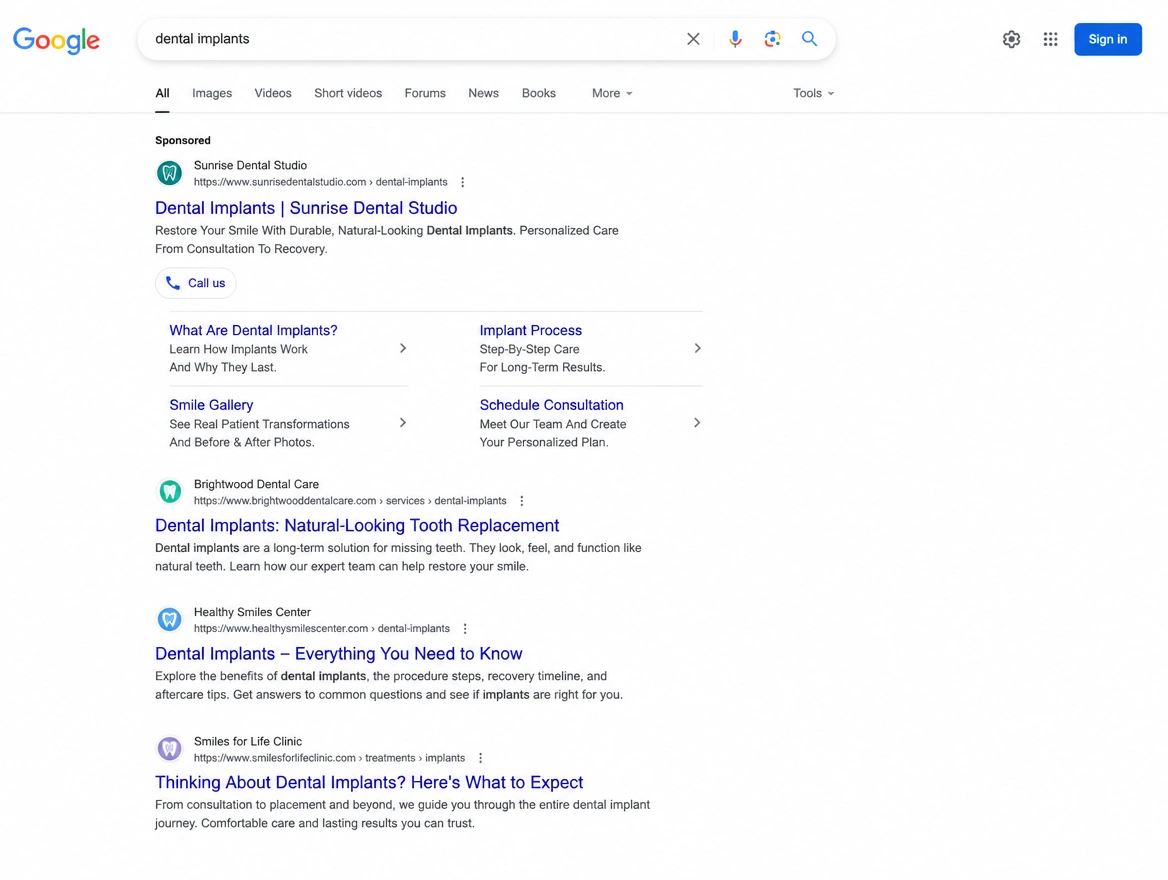Switch to the Videos tab
The width and height of the screenshot is (1168, 880).
pos(273,93)
